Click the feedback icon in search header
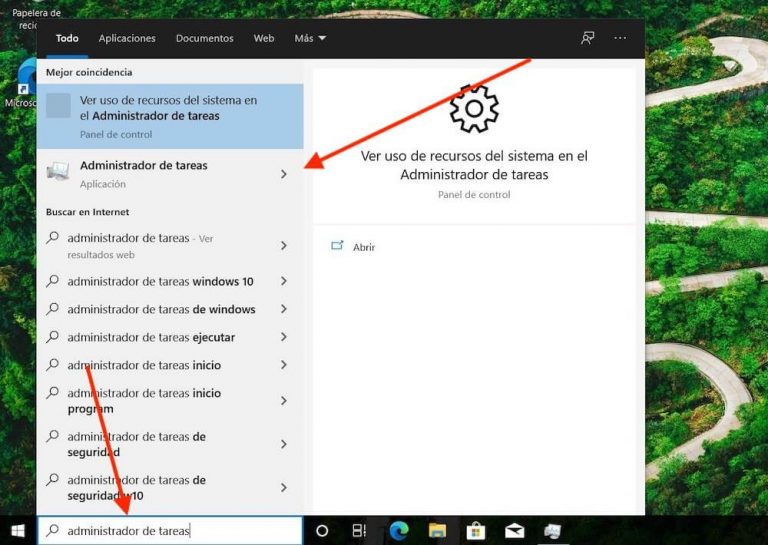The height and width of the screenshot is (545, 768). pyautogui.click(x=587, y=38)
